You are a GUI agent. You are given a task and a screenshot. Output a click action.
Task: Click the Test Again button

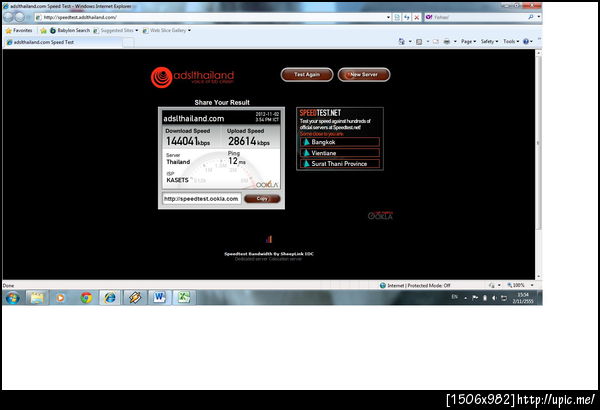click(307, 75)
